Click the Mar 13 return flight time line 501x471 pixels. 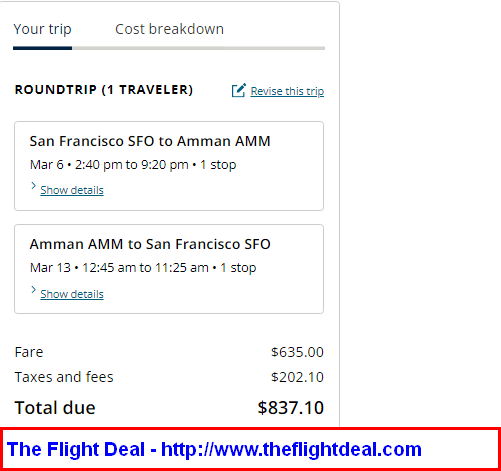(x=143, y=268)
